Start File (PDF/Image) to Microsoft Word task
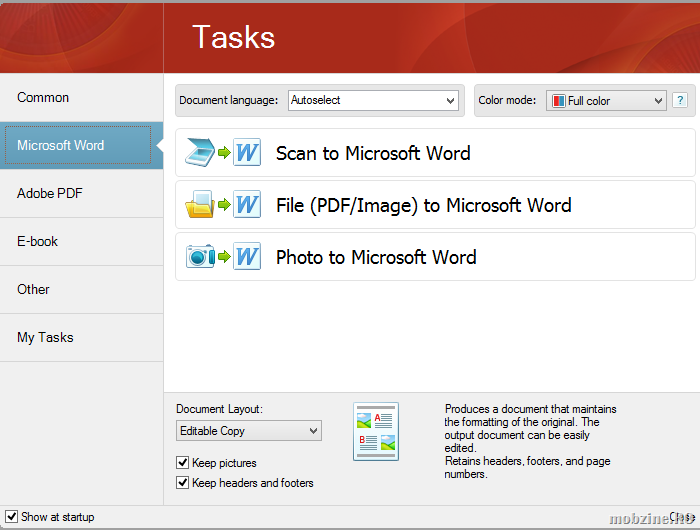The image size is (700, 530). click(435, 204)
